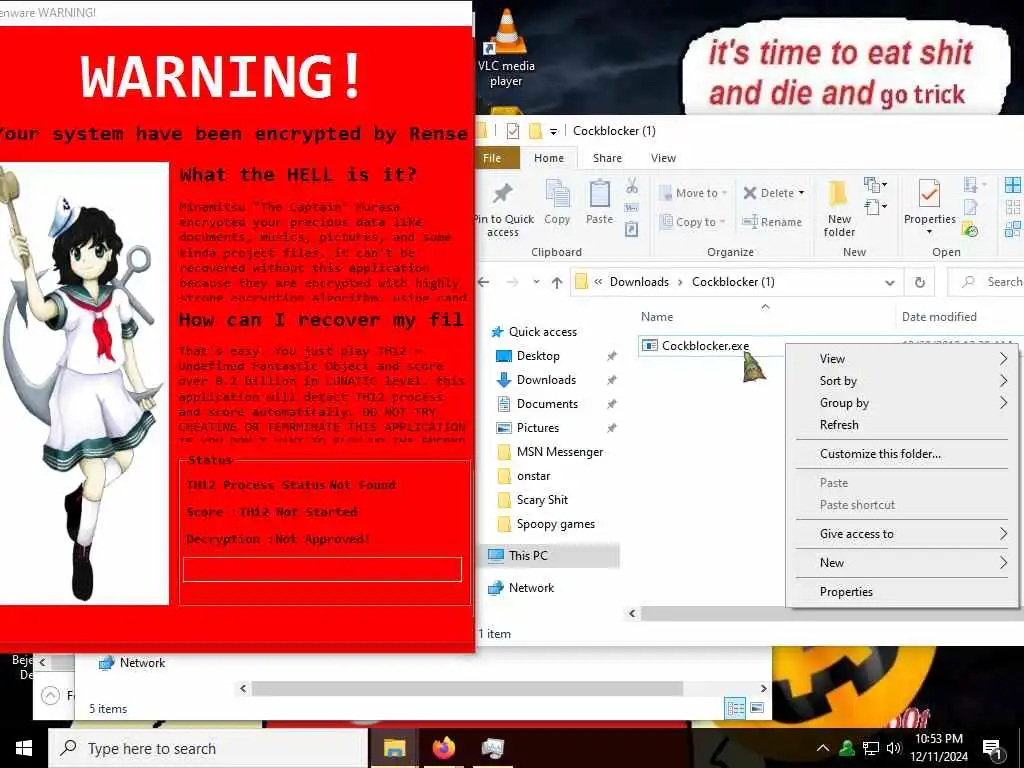
Task: Open the Move to dropdown
Action: [693, 193]
